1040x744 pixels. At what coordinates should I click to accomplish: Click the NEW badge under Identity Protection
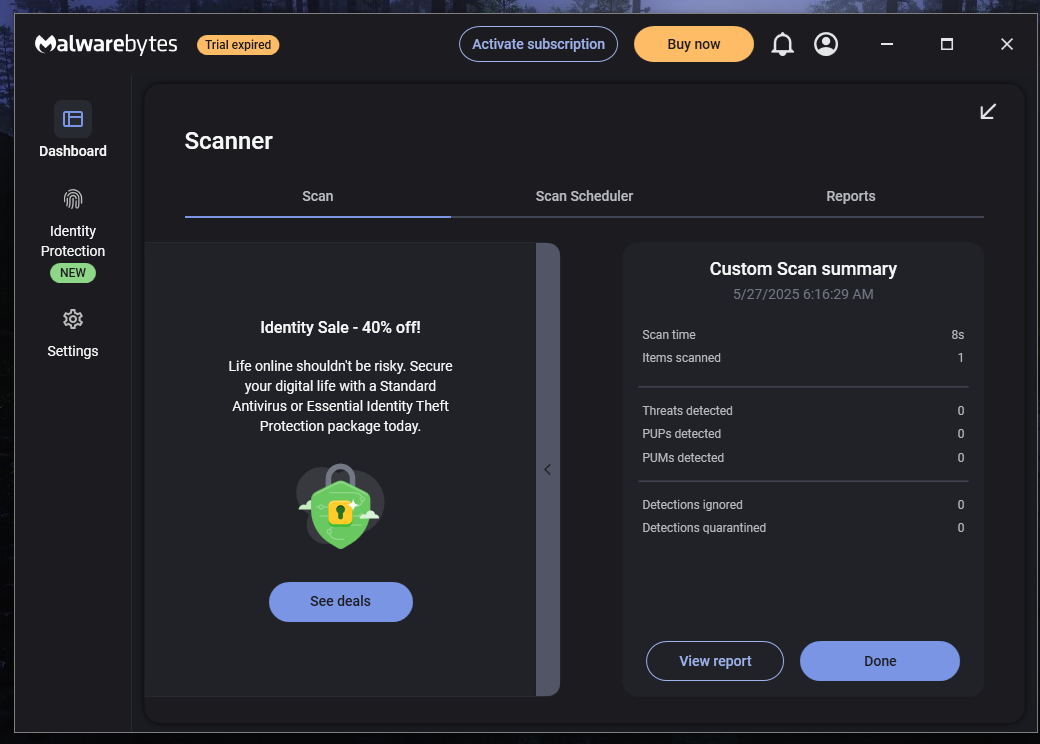point(73,273)
